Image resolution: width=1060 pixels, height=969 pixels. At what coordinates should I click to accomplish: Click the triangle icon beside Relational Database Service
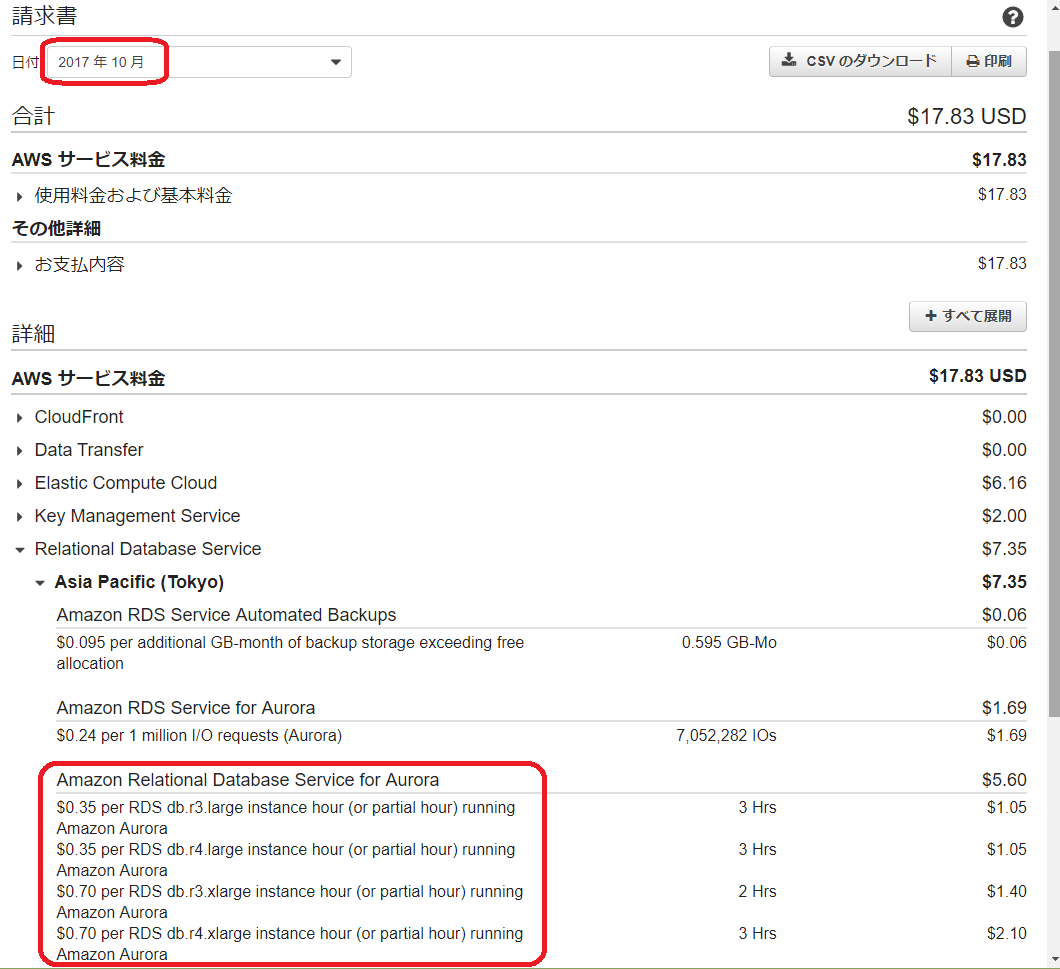tap(19, 550)
